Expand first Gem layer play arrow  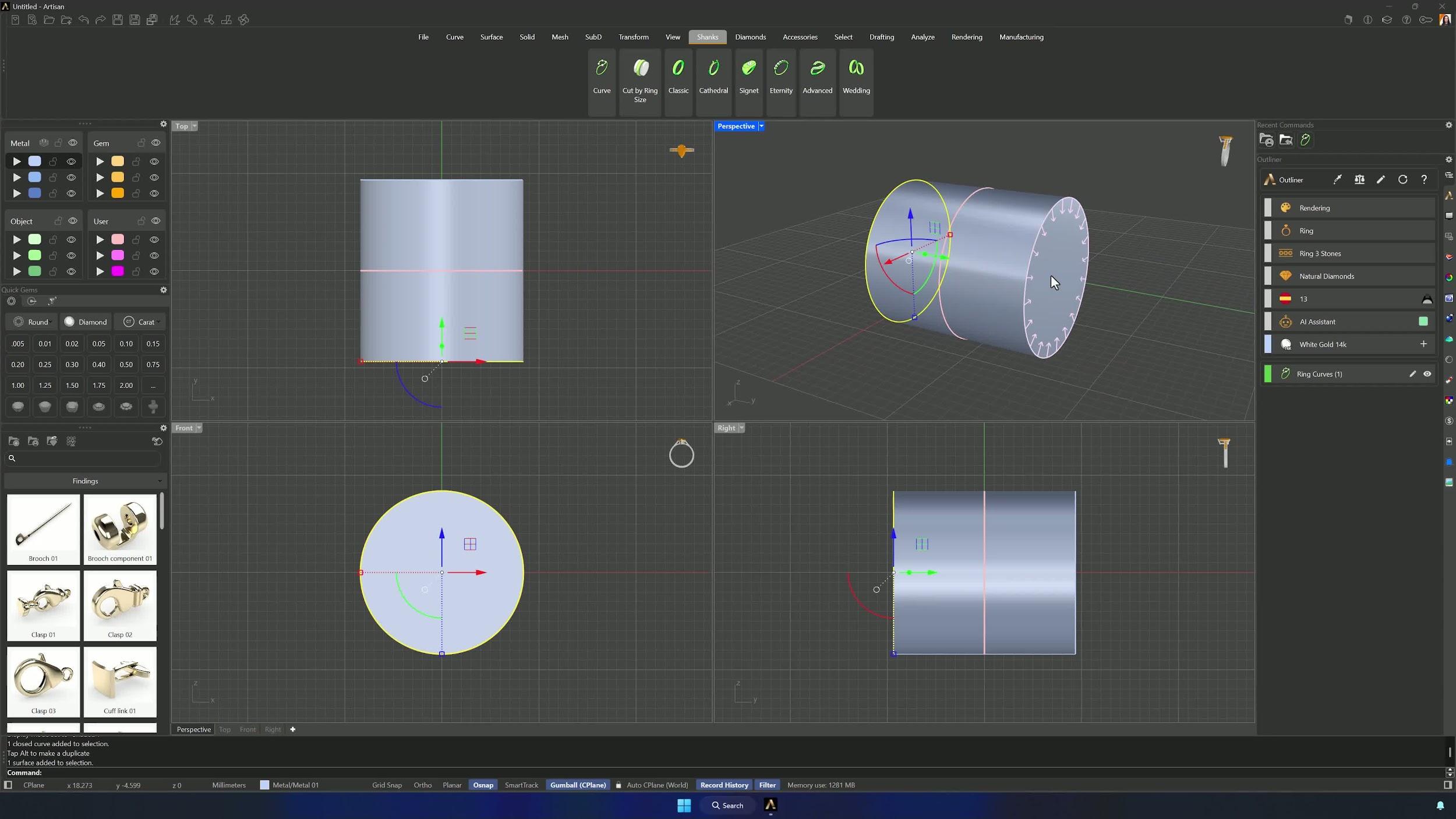tap(100, 161)
